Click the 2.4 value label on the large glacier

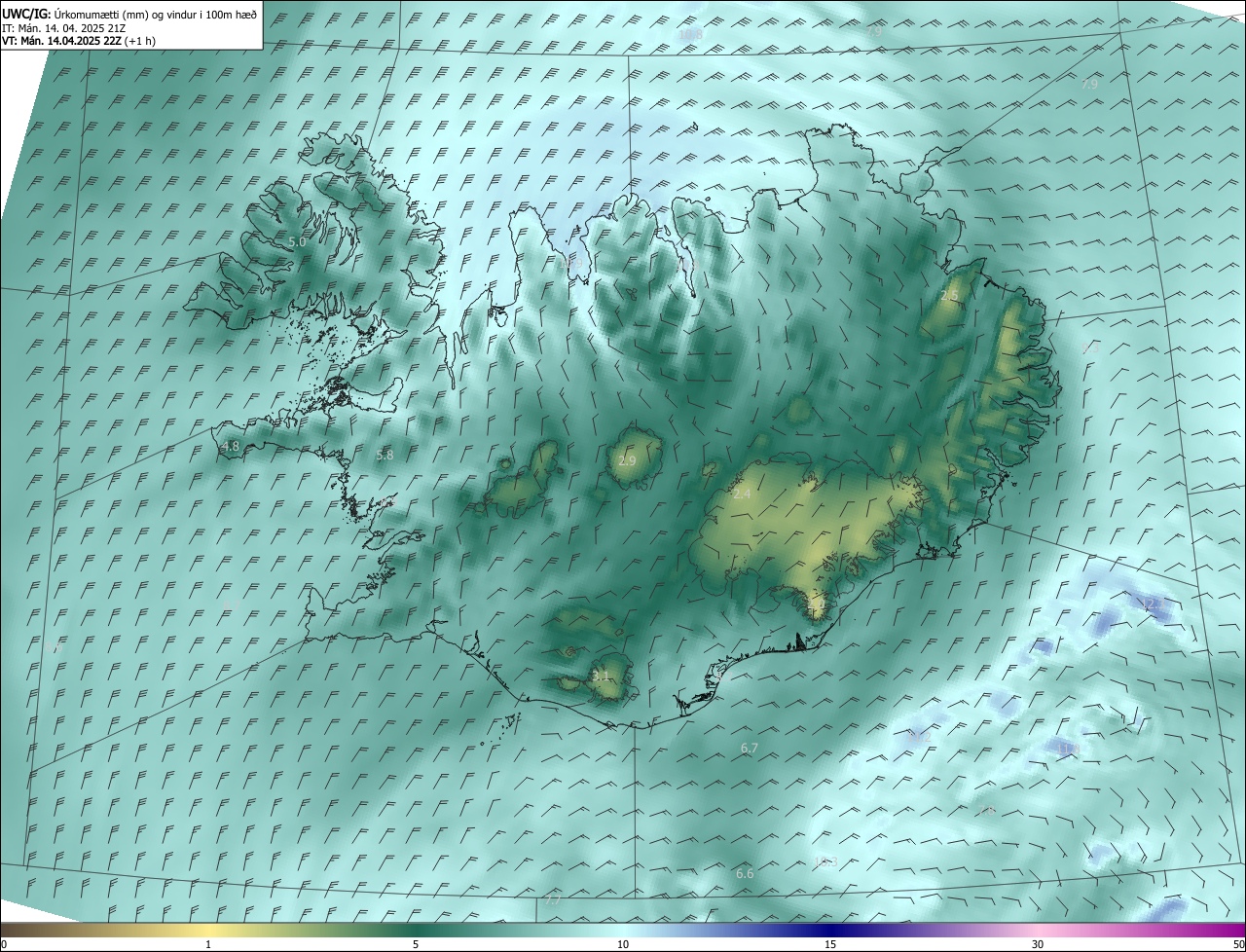[x=742, y=494]
